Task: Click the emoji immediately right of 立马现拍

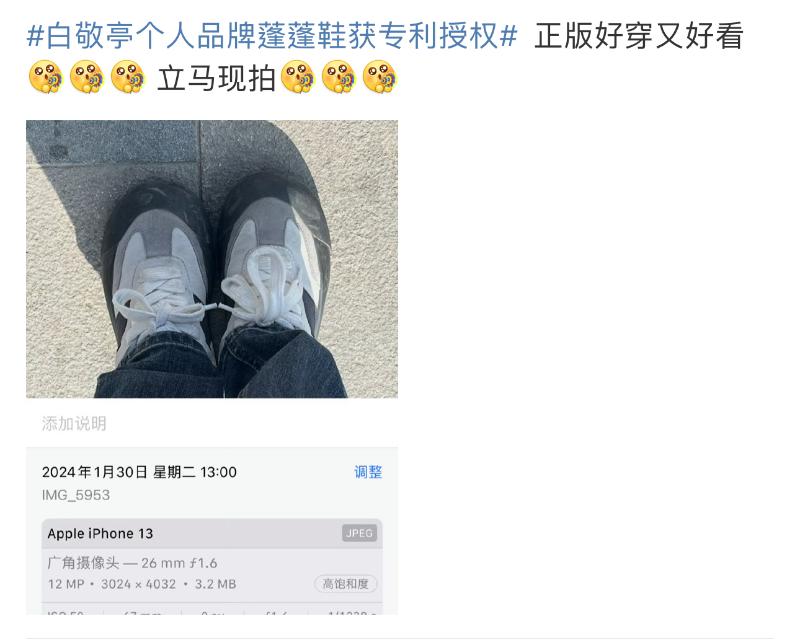Action: [x=297, y=77]
